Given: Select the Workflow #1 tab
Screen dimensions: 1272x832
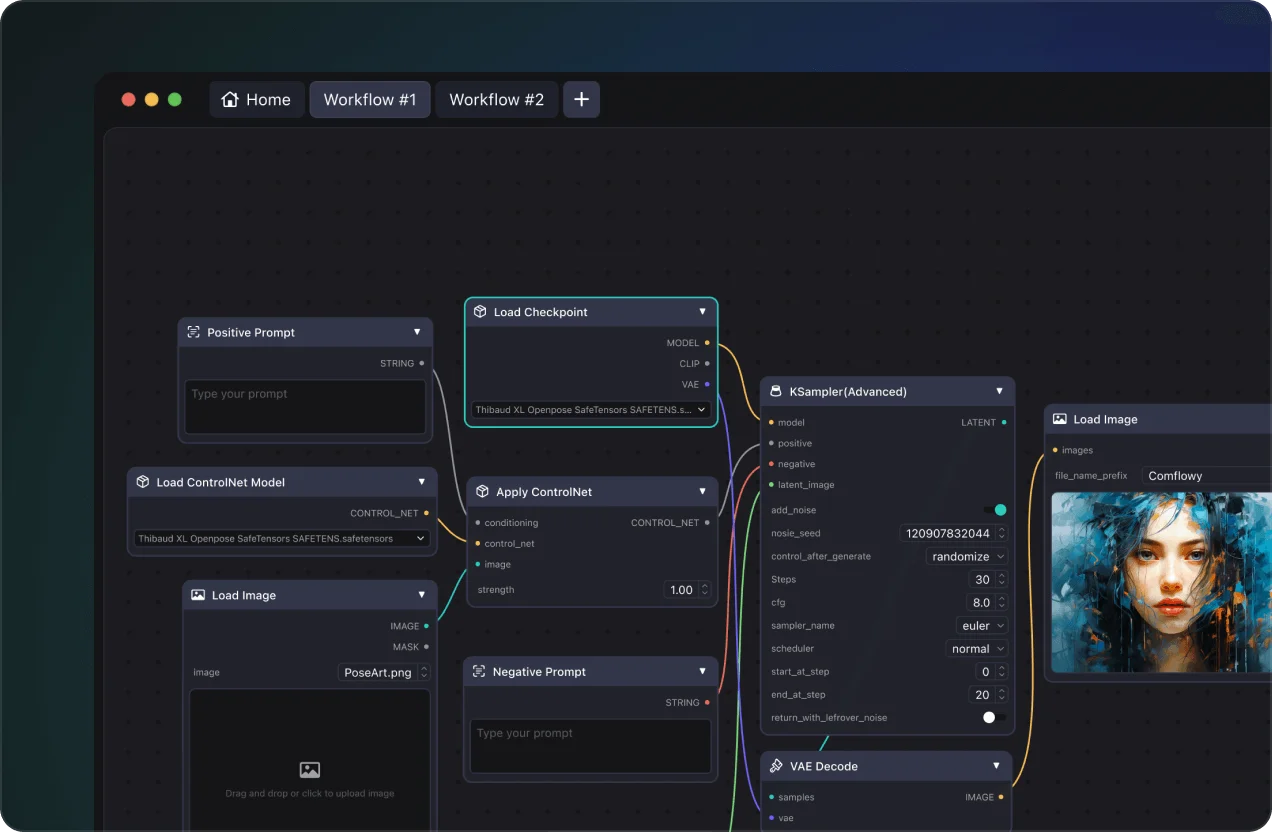Looking at the screenshot, I should point(370,100).
